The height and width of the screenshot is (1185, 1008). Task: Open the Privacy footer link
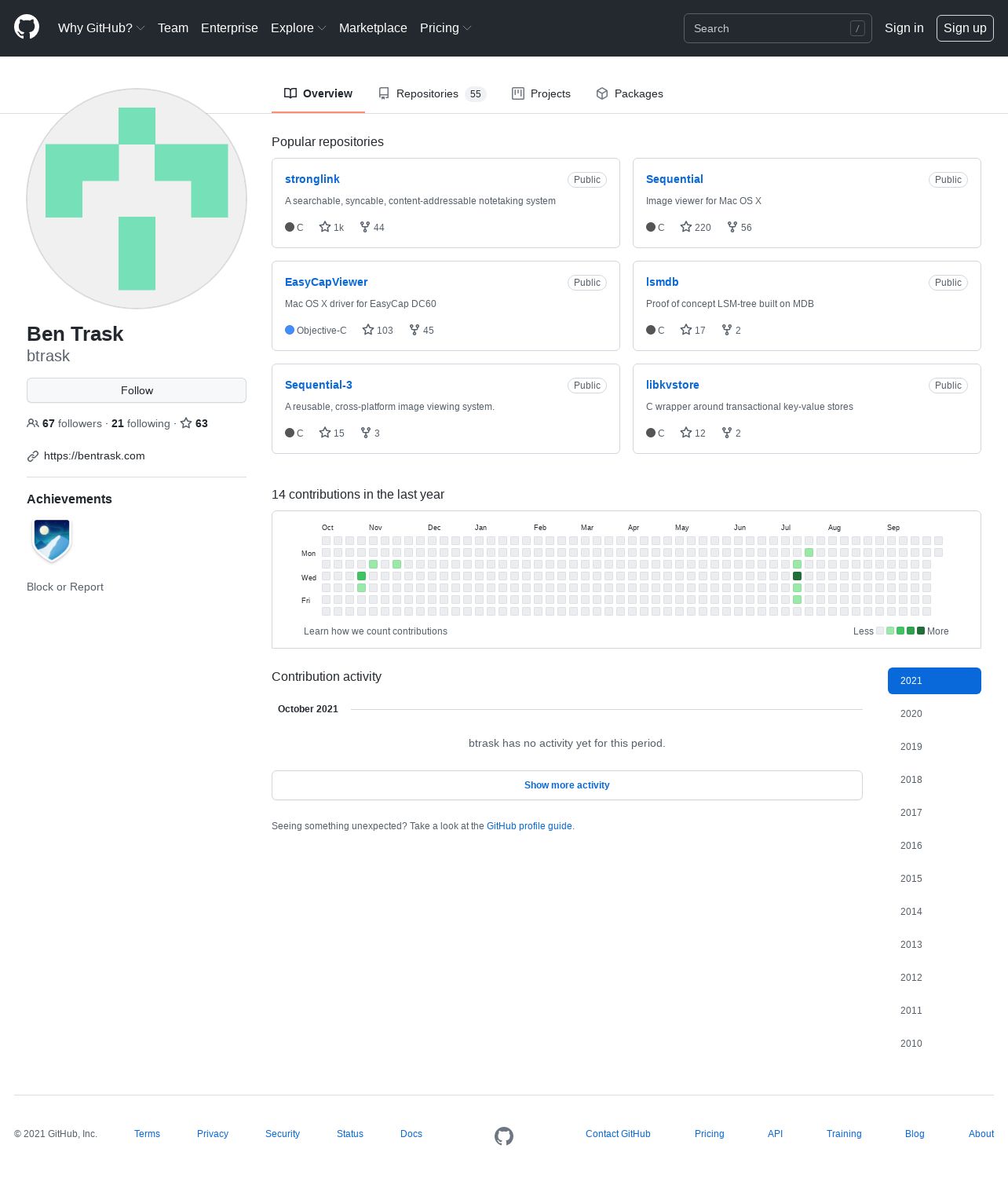tap(213, 1134)
